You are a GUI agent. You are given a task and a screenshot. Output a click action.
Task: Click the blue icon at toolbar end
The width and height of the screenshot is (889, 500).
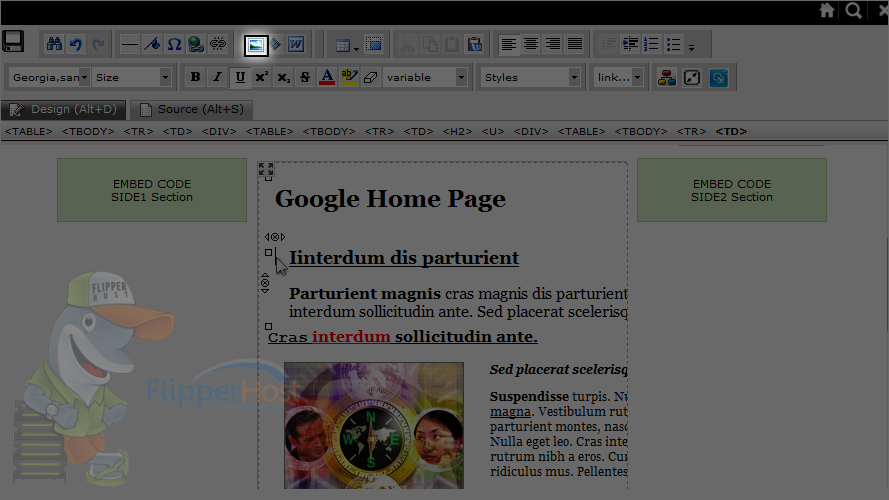click(x=718, y=77)
